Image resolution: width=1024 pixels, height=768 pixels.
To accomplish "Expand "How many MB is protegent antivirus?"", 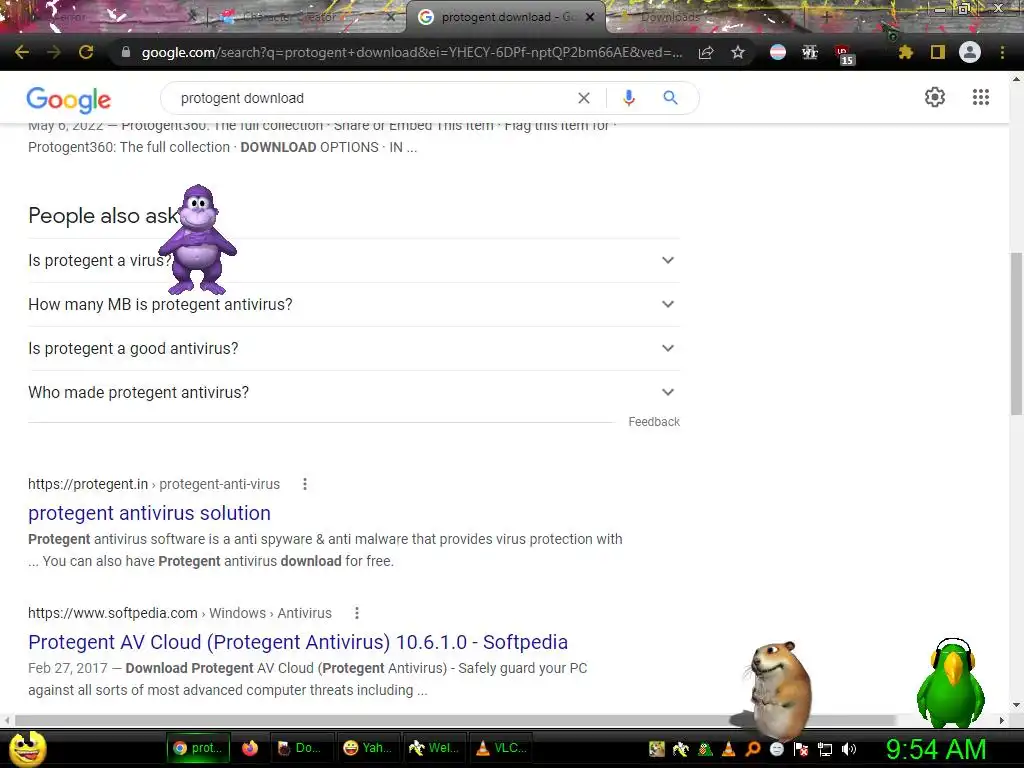I will click(354, 304).
